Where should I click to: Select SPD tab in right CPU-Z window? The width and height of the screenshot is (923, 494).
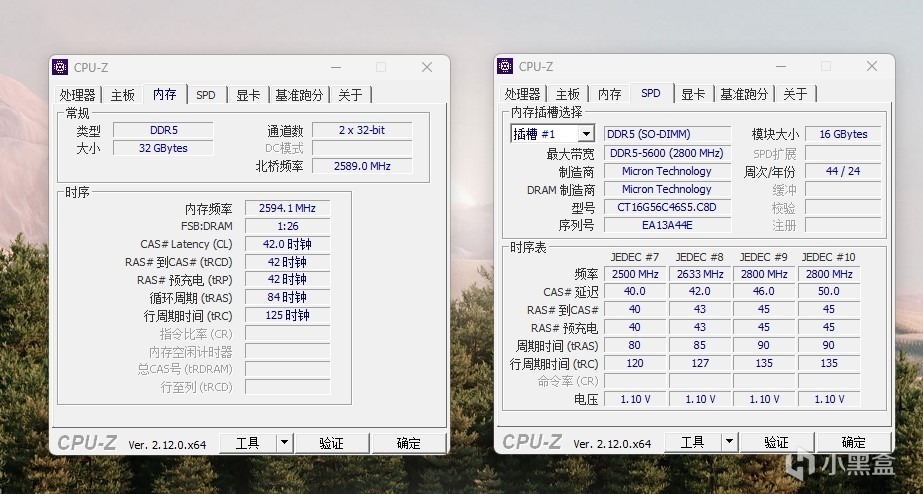pyautogui.click(x=651, y=93)
